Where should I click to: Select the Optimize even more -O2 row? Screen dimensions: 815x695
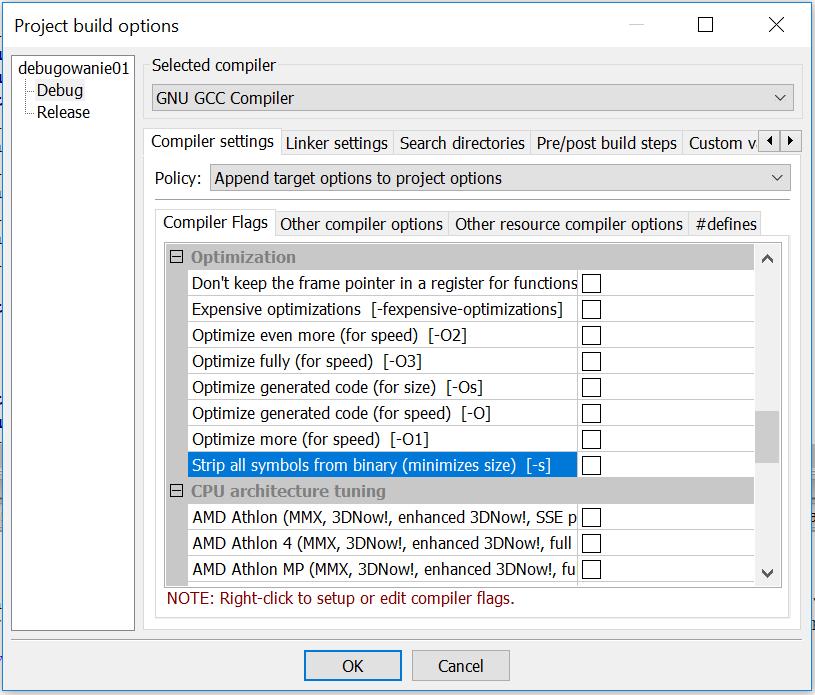coord(383,335)
